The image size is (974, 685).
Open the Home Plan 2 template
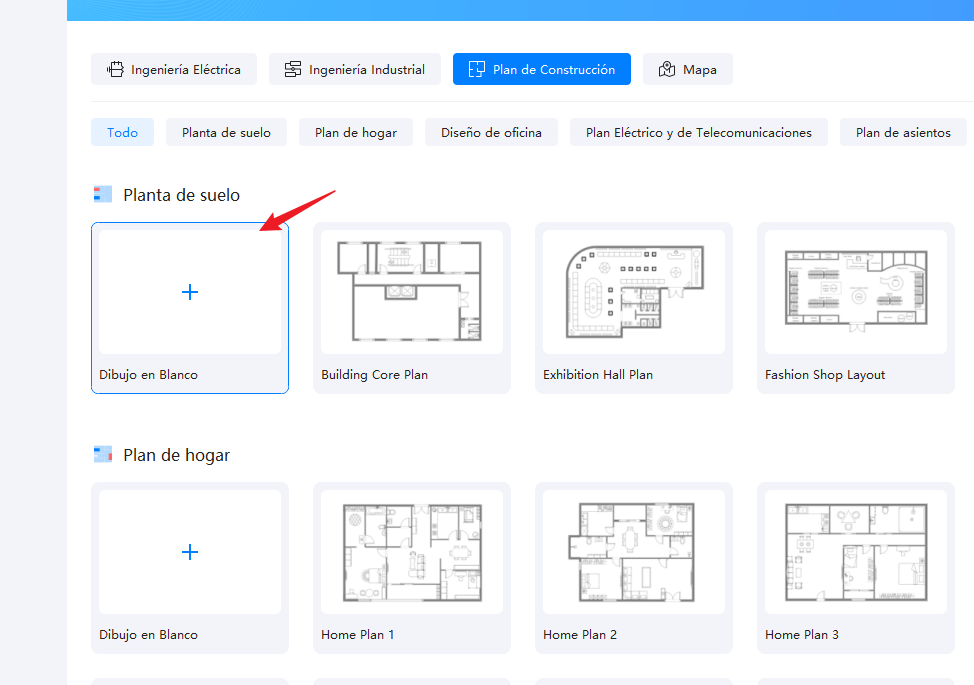coord(634,552)
